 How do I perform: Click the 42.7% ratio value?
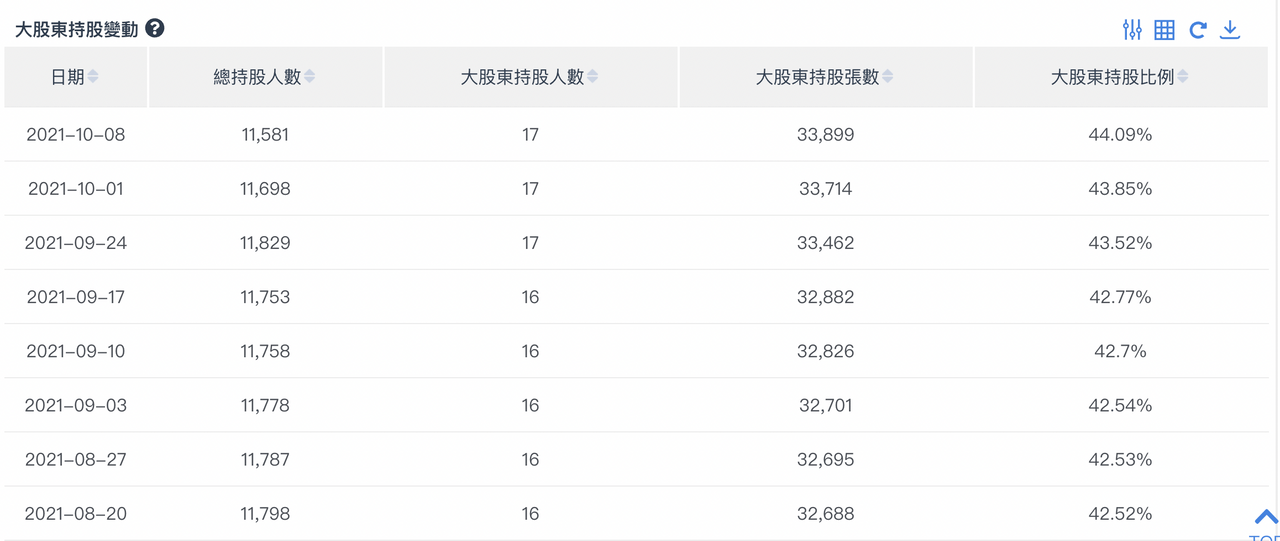1120,351
